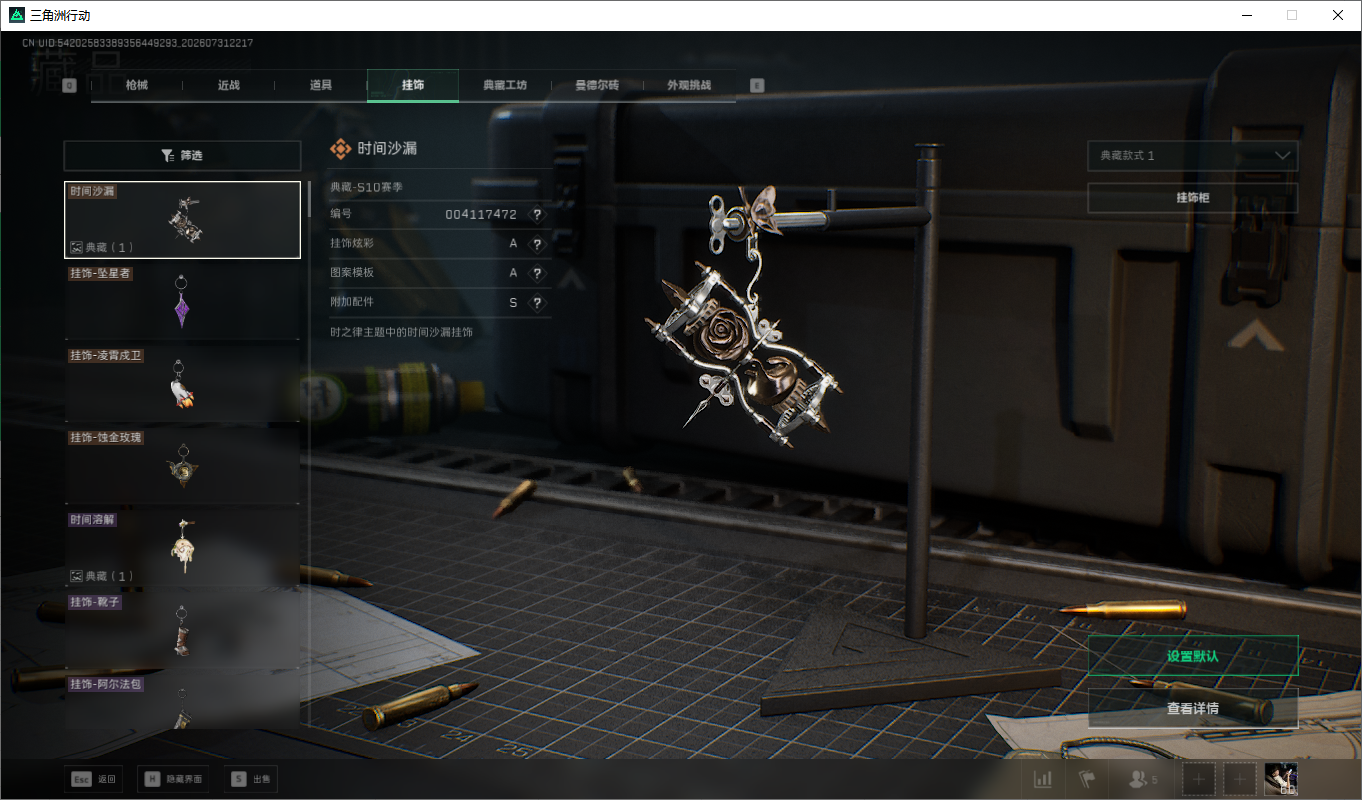Click help icon for 附加配件
Image resolution: width=1362 pixels, height=800 pixels.
point(537,302)
